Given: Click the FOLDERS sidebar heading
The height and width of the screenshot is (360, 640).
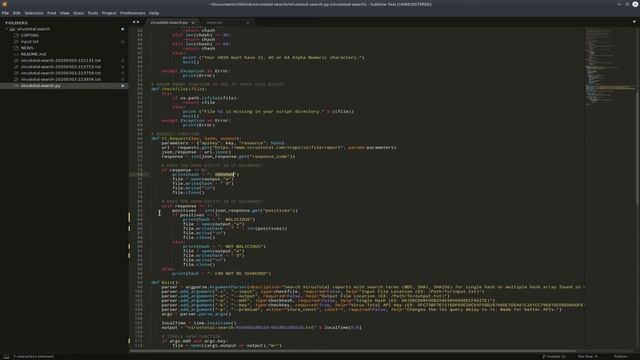Looking at the screenshot, I should (x=17, y=23).
